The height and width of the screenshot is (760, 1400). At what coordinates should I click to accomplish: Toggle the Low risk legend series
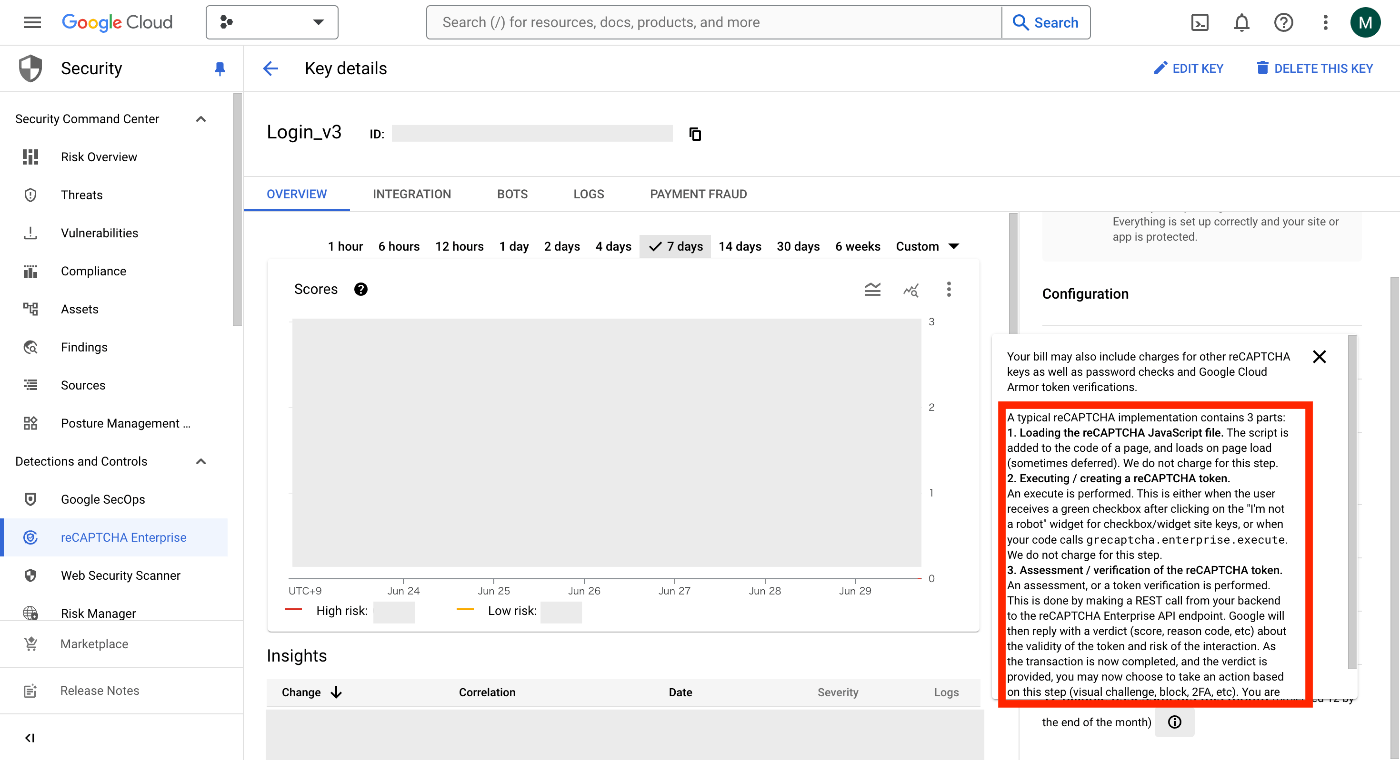tap(519, 611)
